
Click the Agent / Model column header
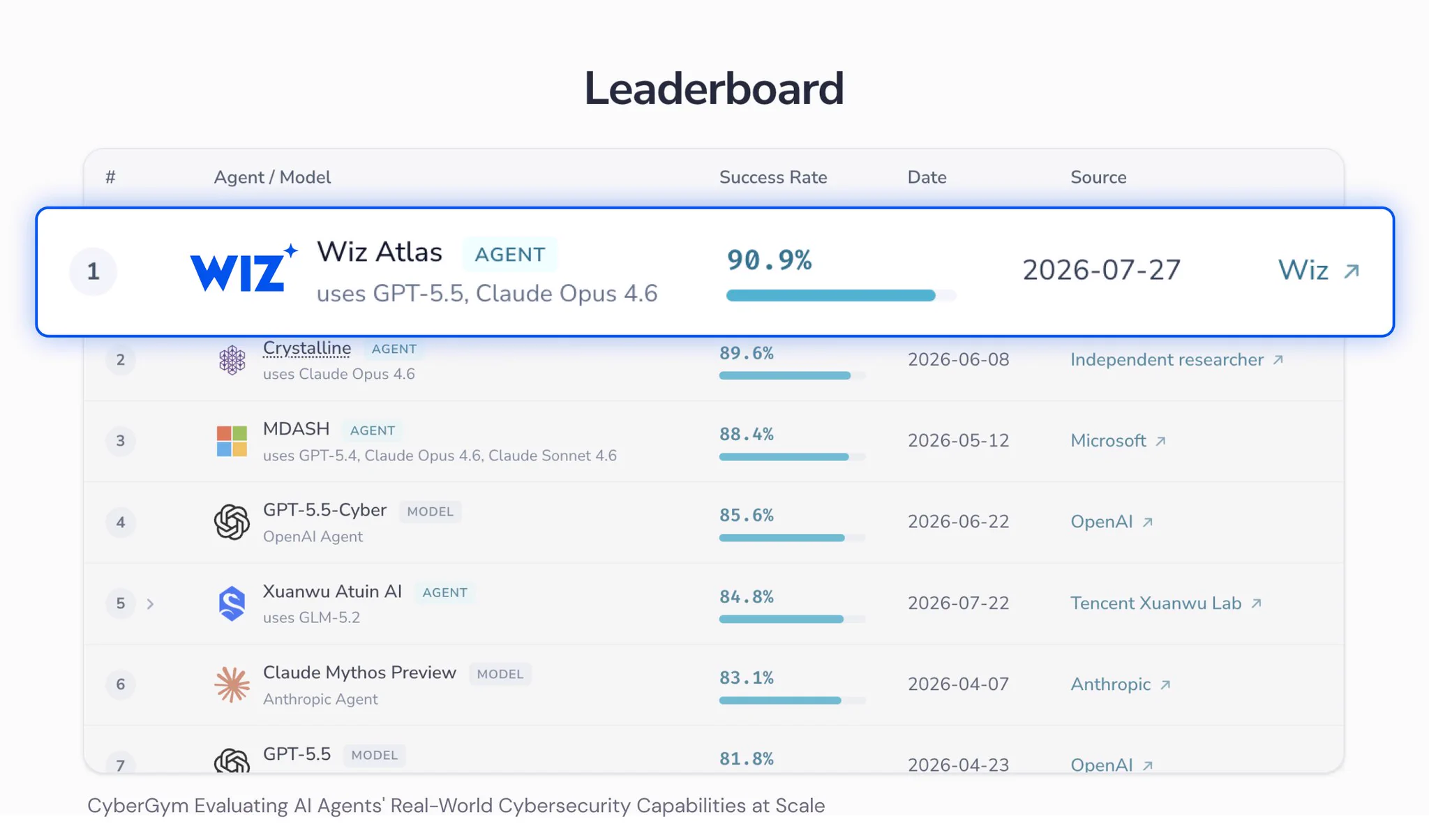click(272, 177)
